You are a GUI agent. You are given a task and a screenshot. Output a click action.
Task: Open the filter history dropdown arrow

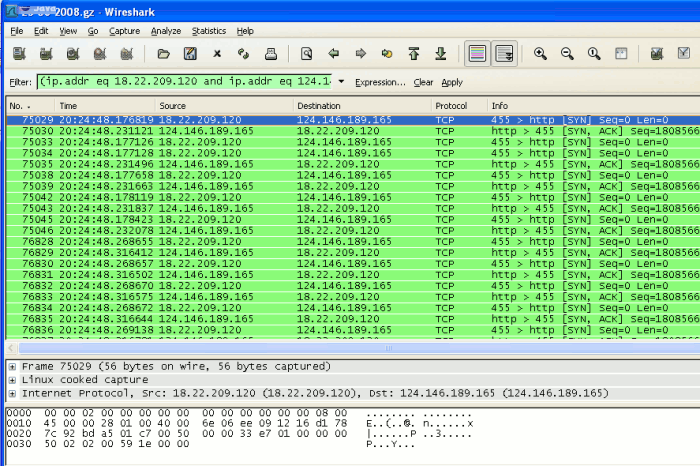pos(342,82)
